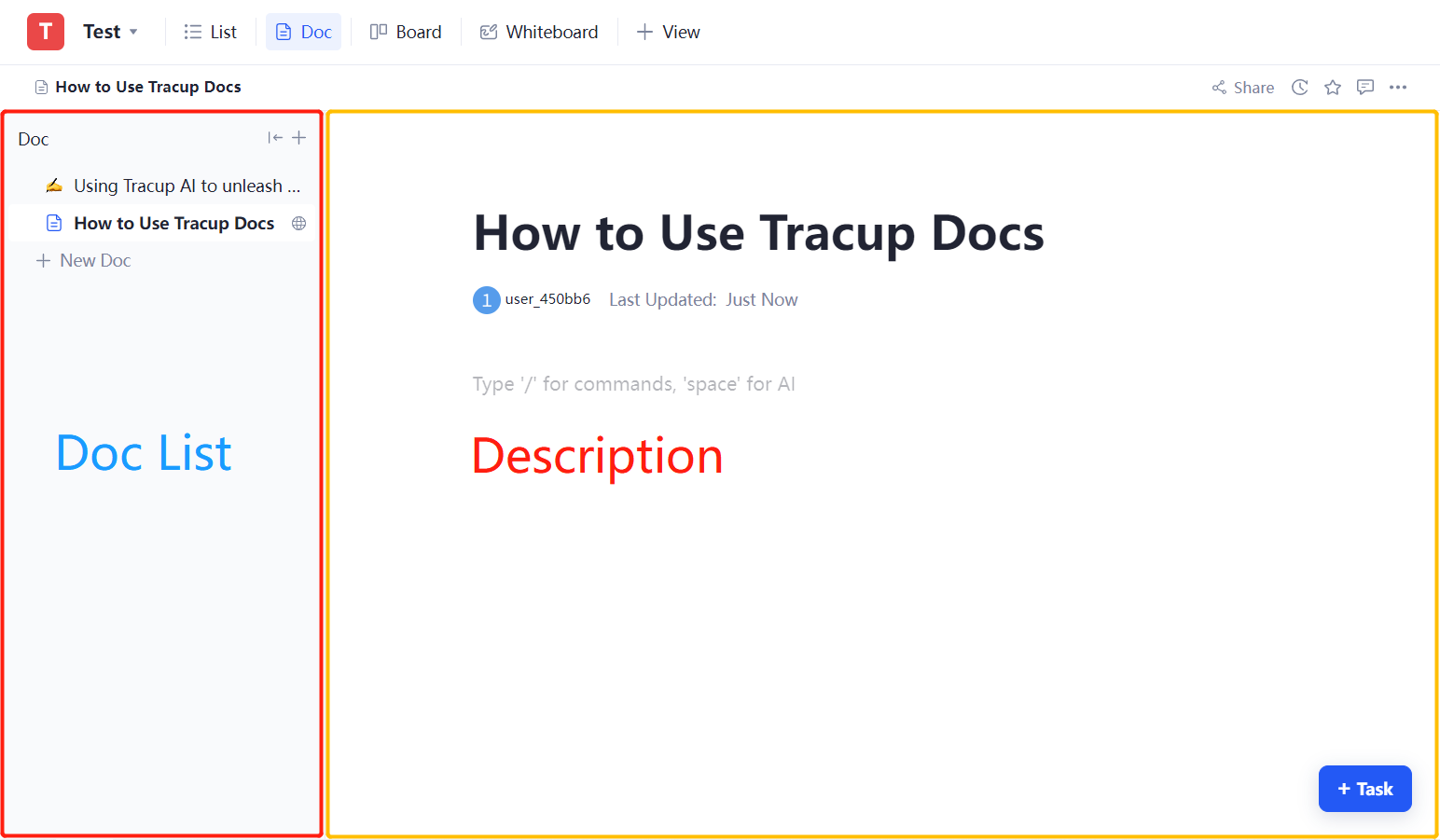This screenshot has width=1440, height=840.
Task: Open the comments panel icon
Action: (x=1365, y=87)
